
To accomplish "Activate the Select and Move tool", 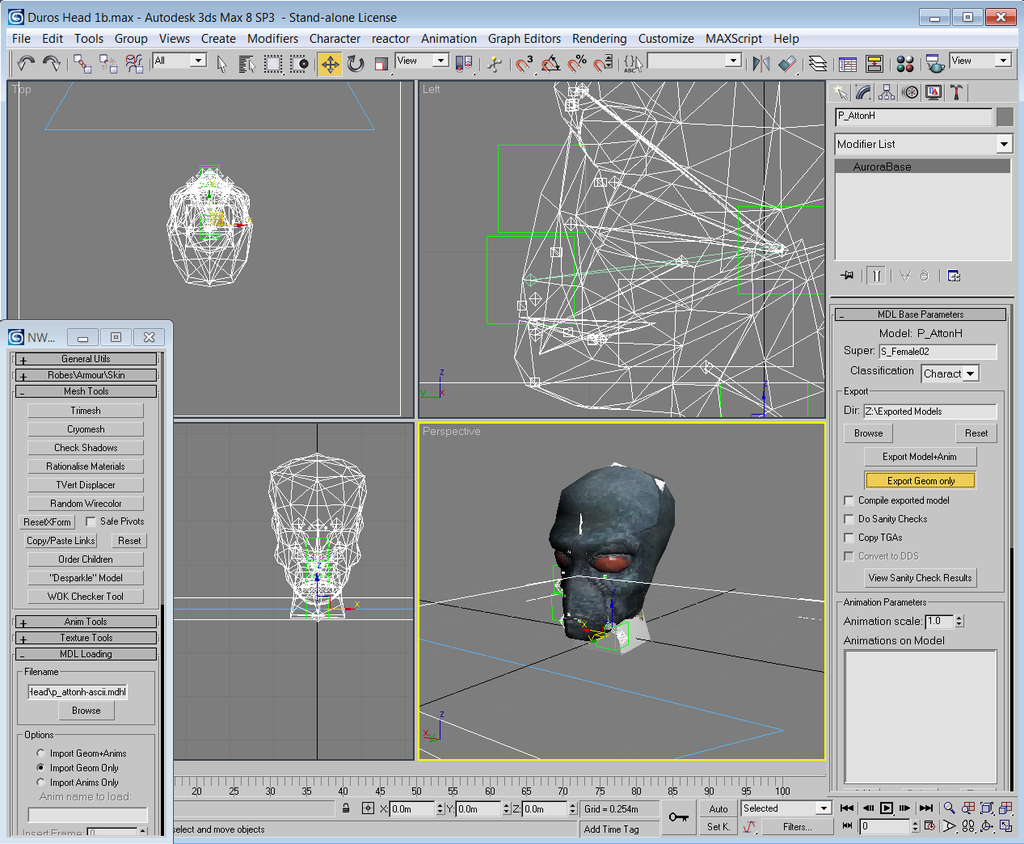I will 330,63.
